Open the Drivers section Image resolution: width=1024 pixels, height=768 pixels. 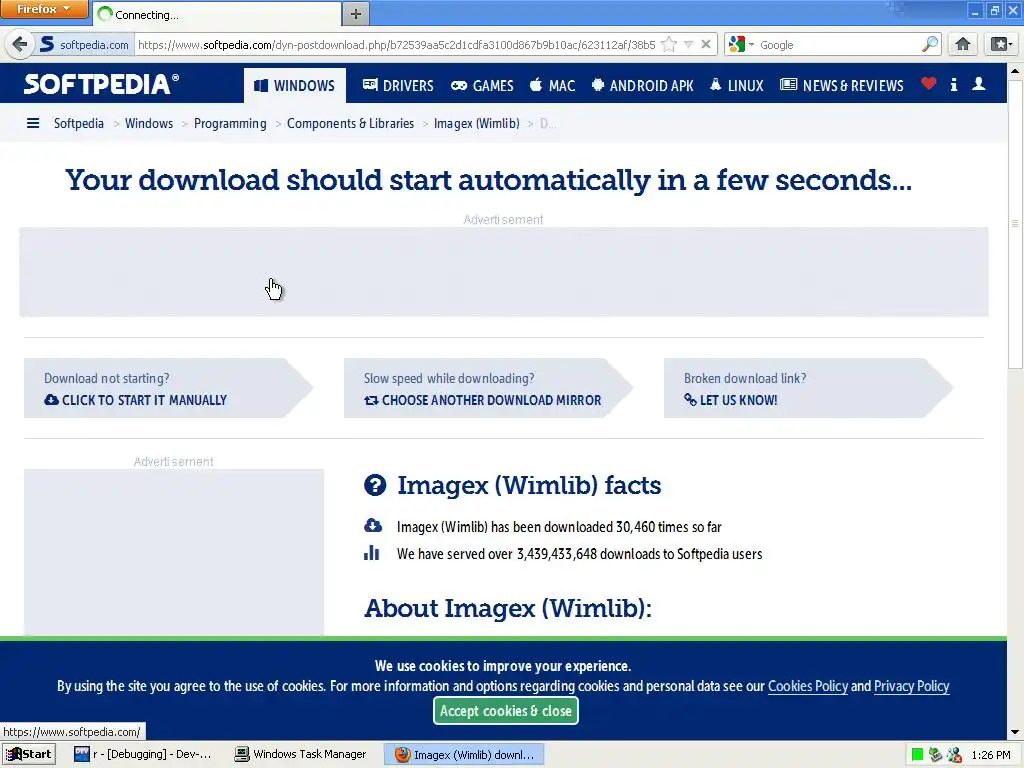click(398, 86)
